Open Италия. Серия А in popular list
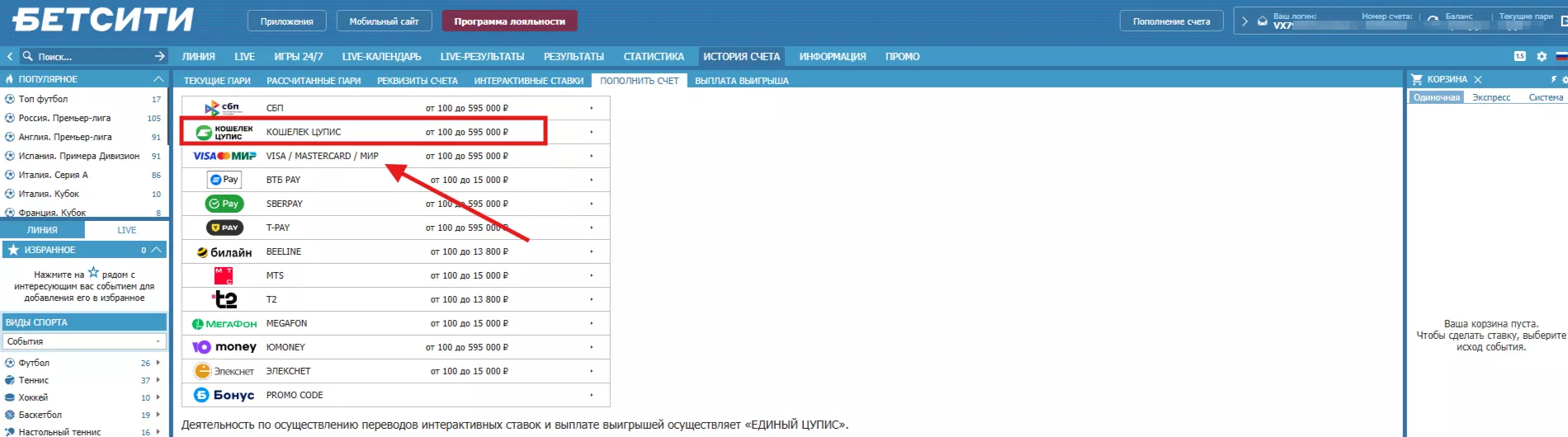This screenshot has height=437, width=1568. tap(53, 175)
